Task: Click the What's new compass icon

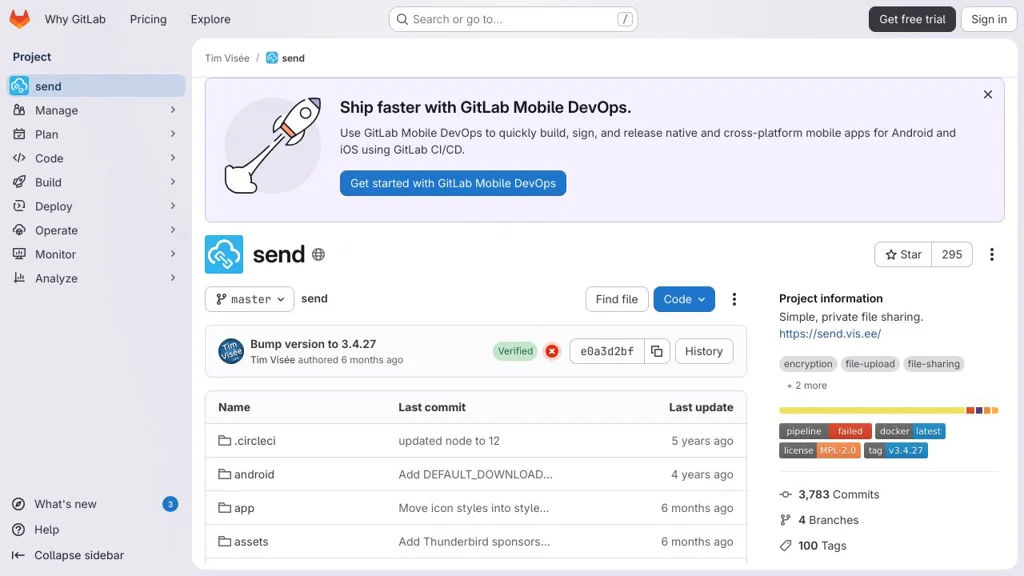Action: point(18,504)
